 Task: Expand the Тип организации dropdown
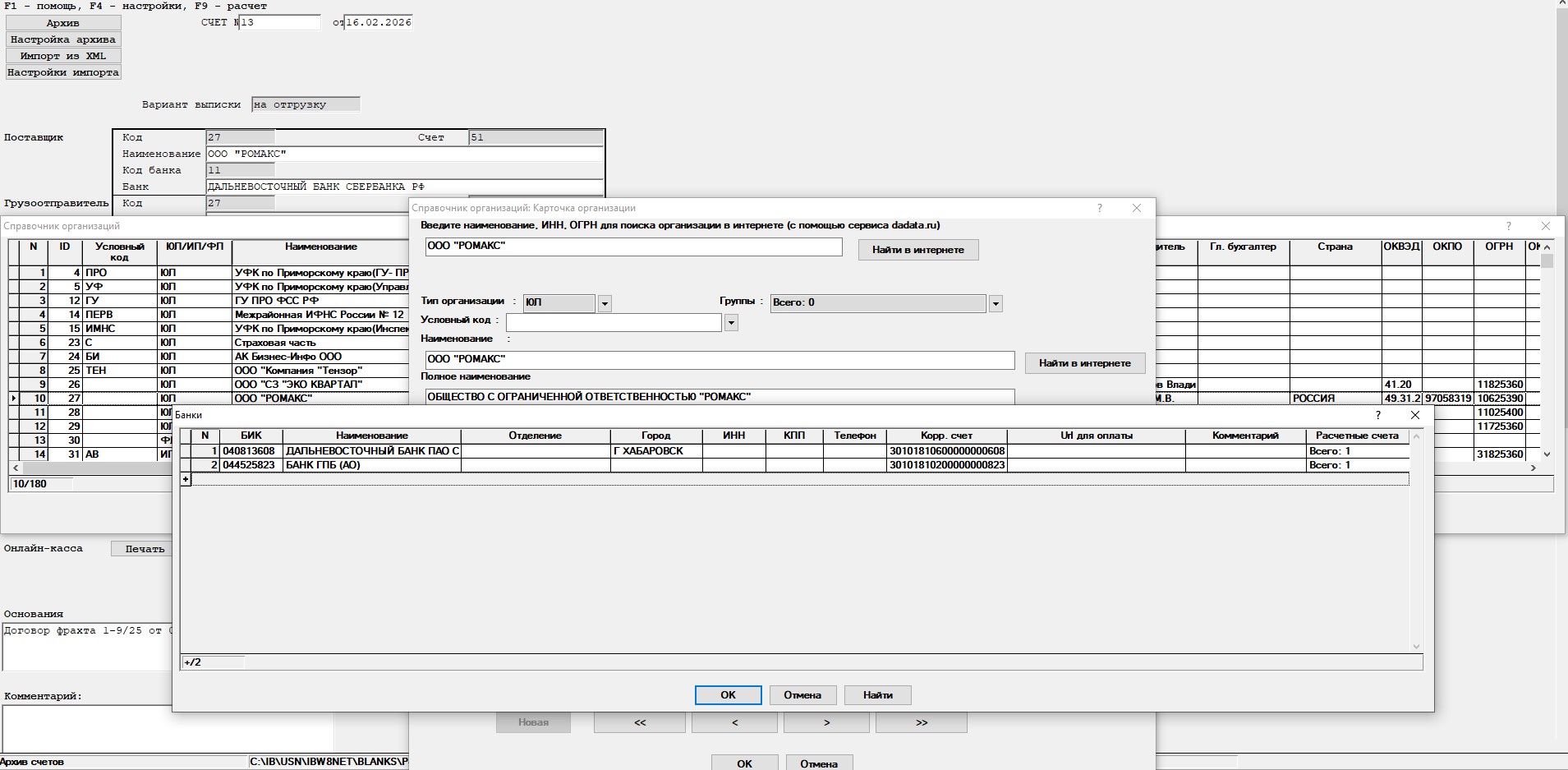(x=605, y=303)
